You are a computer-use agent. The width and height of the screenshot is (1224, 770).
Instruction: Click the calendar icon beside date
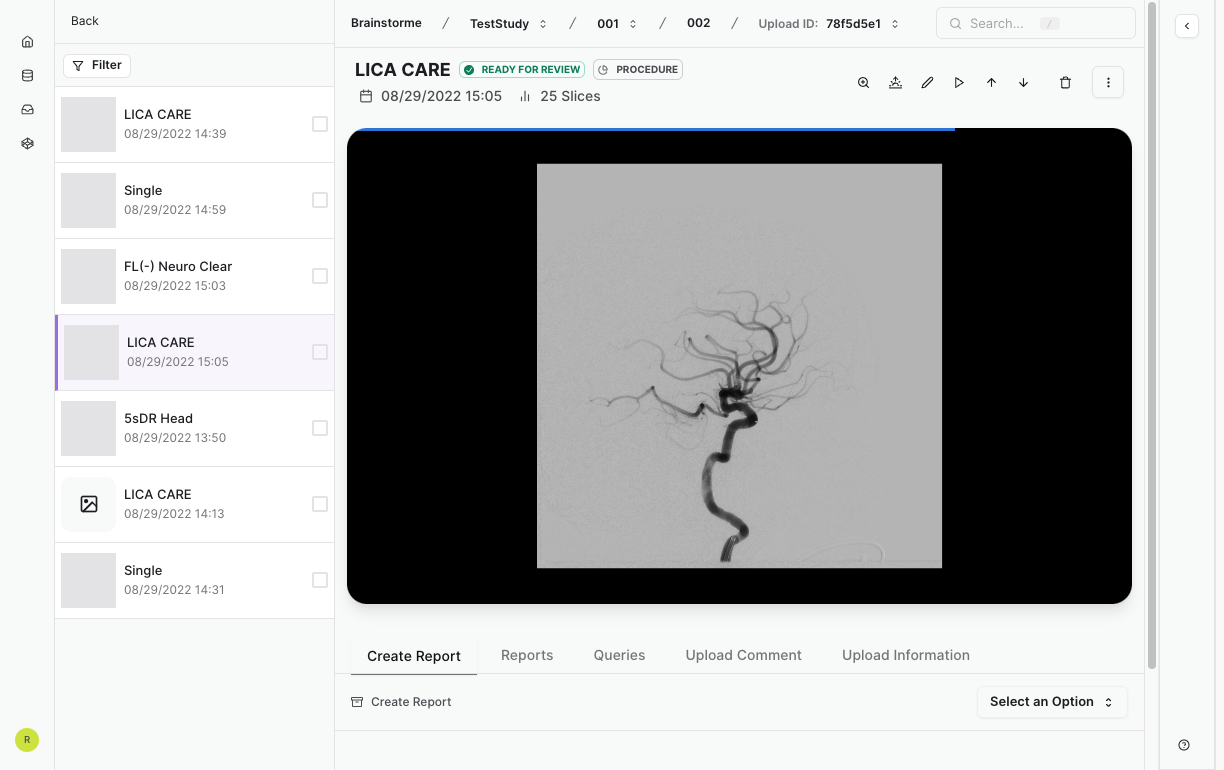coord(366,96)
